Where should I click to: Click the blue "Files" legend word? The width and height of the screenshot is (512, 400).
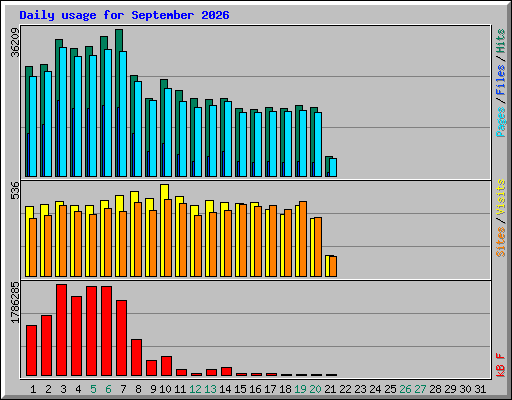coord(500,79)
